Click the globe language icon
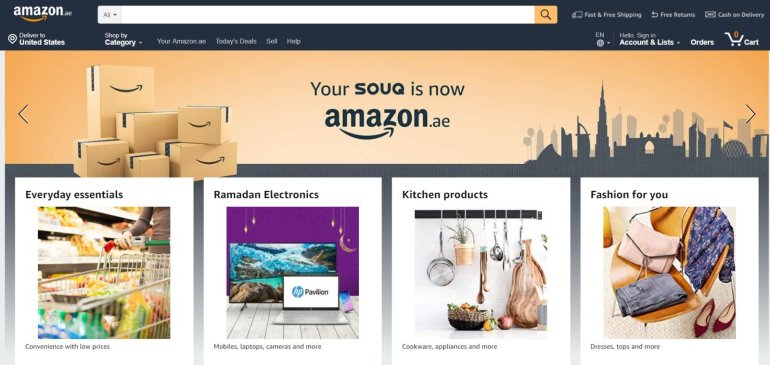Screen dimensions: 770x365 pos(600,43)
